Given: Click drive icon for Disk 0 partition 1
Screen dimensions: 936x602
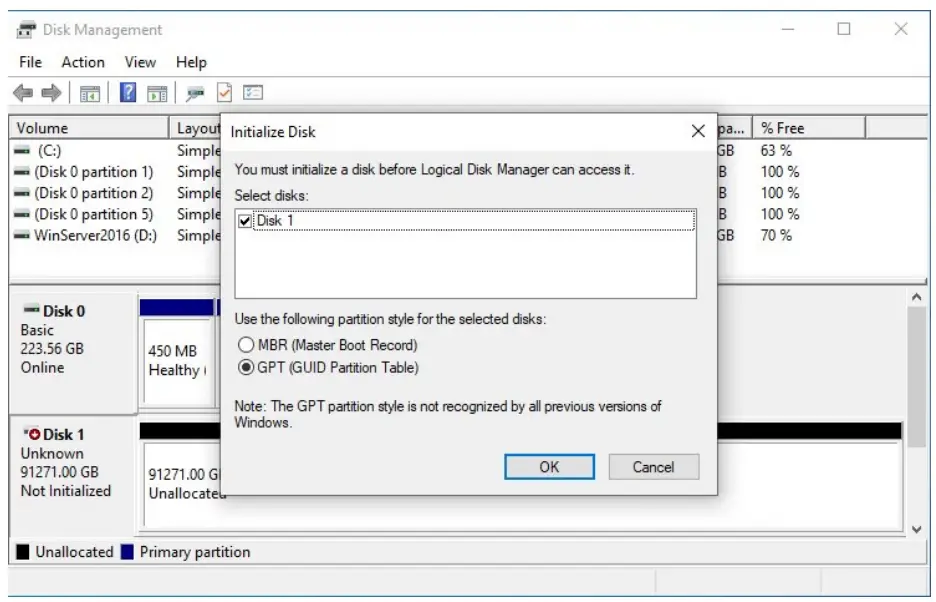Looking at the screenshot, I should tap(21, 172).
